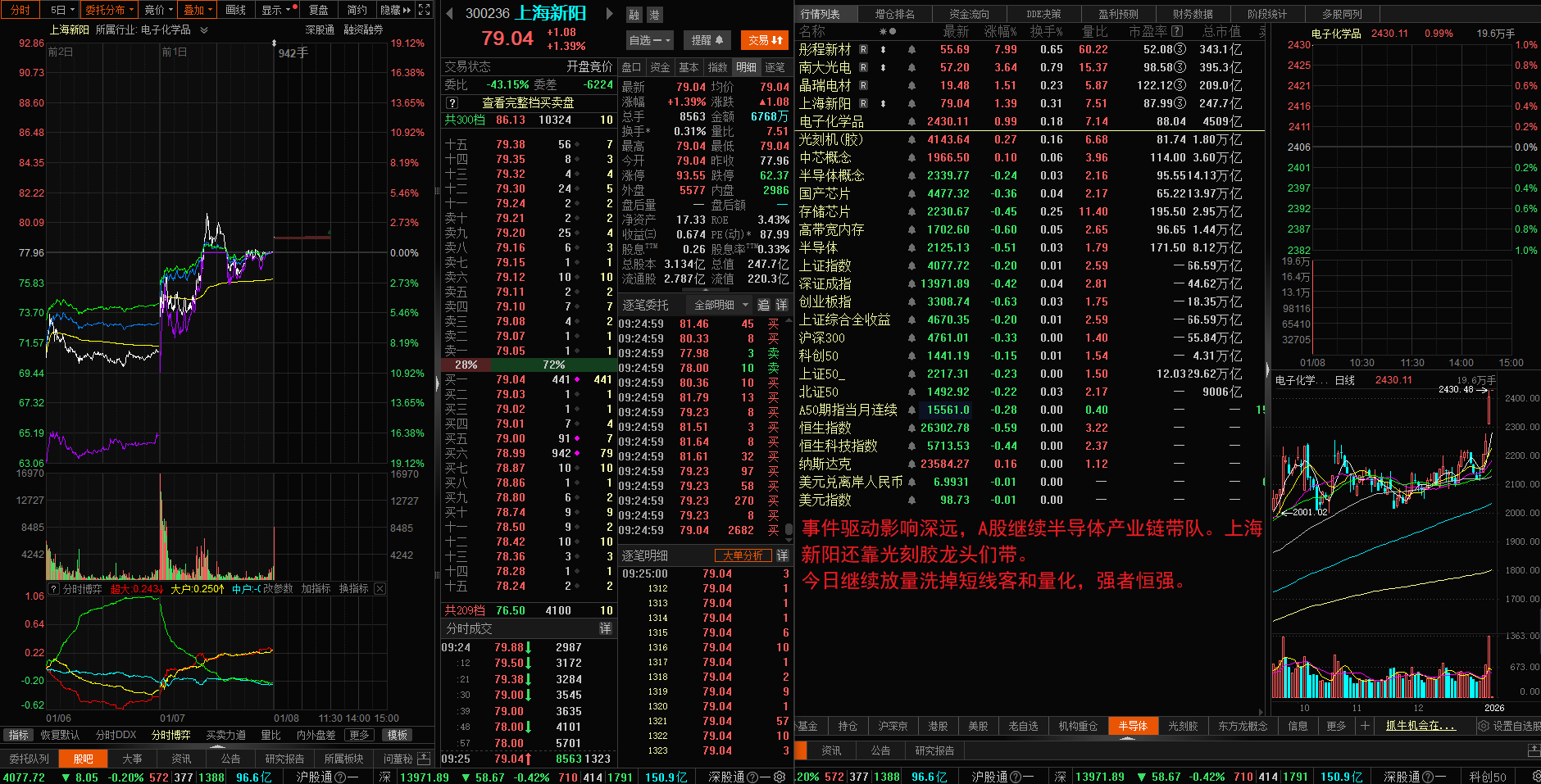Click alert bell for 南大光电 row
Screen dimensions: 1541x784
[x=911, y=67]
